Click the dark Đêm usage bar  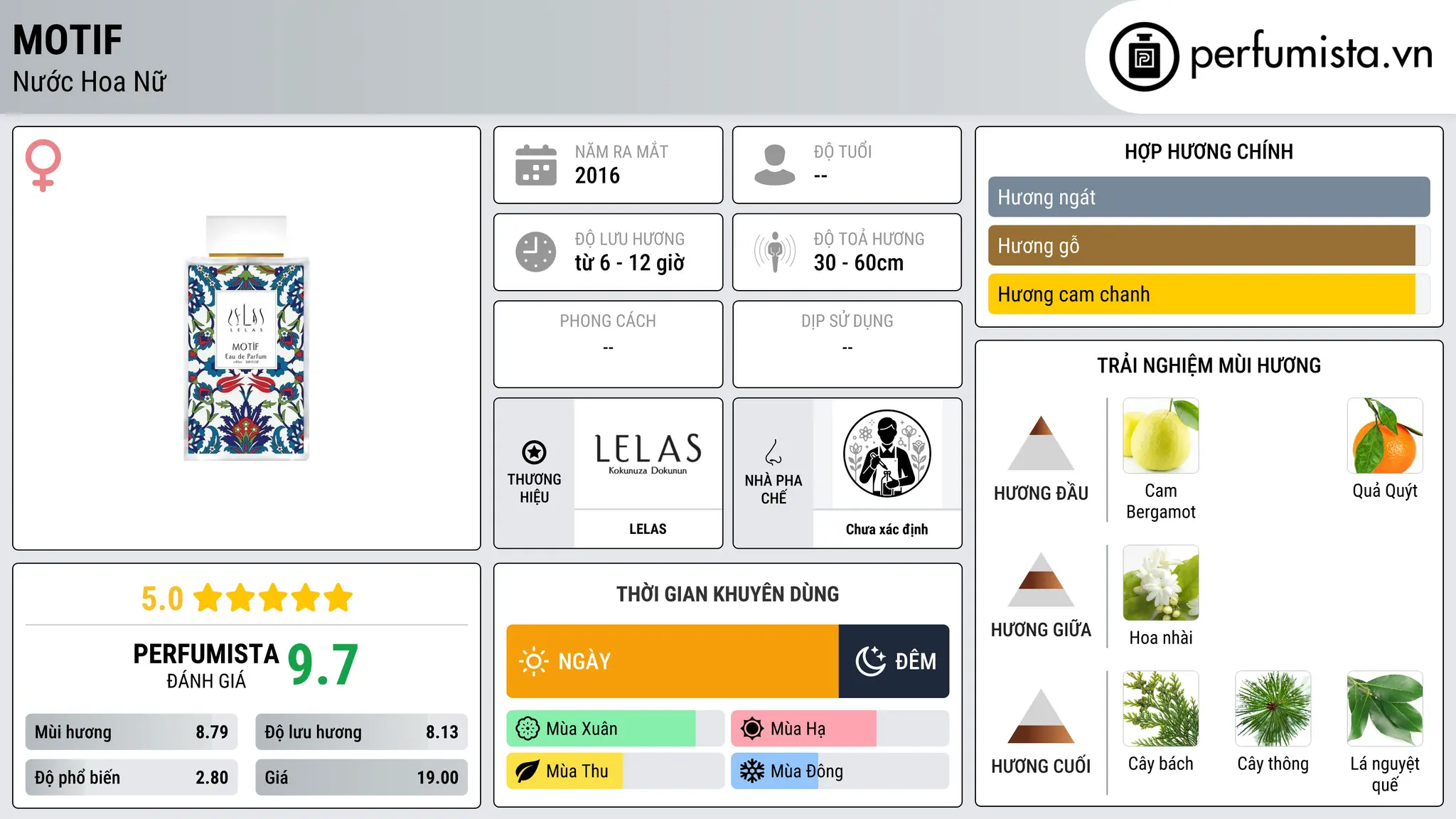pyautogui.click(x=894, y=661)
